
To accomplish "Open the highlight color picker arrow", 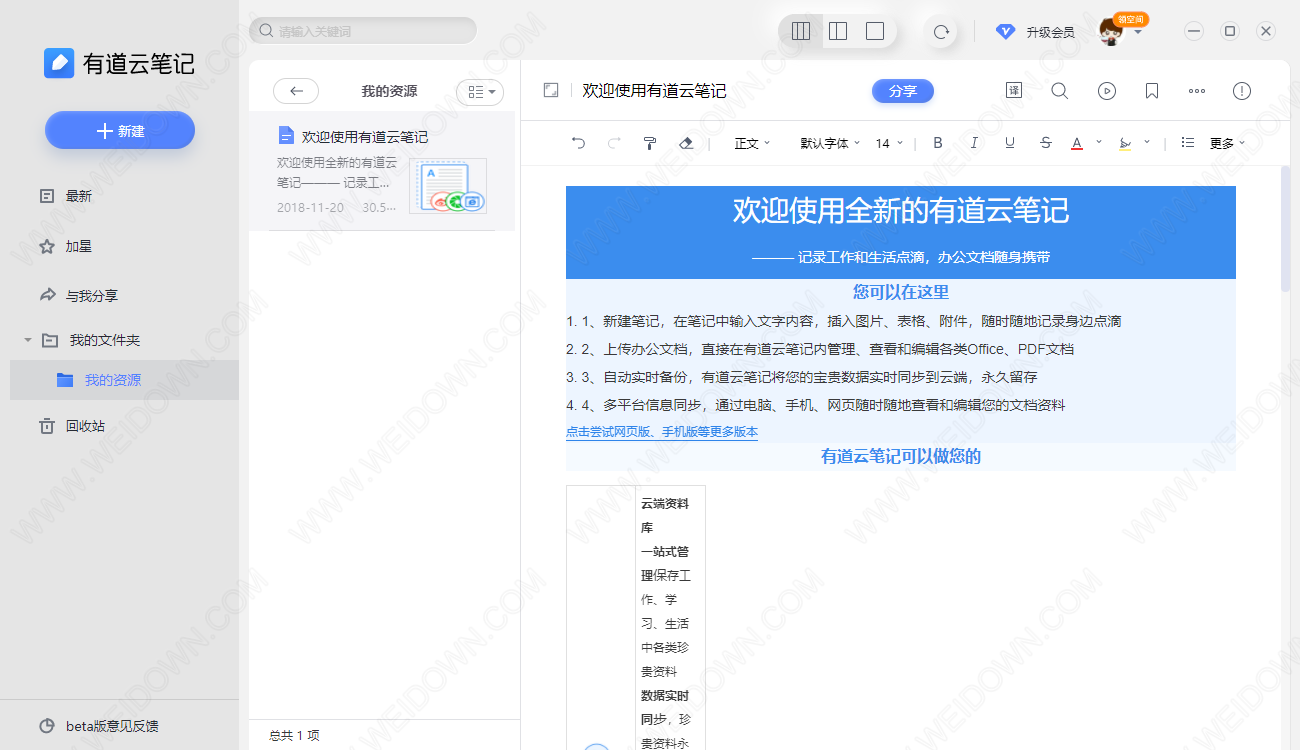I will point(1147,142).
